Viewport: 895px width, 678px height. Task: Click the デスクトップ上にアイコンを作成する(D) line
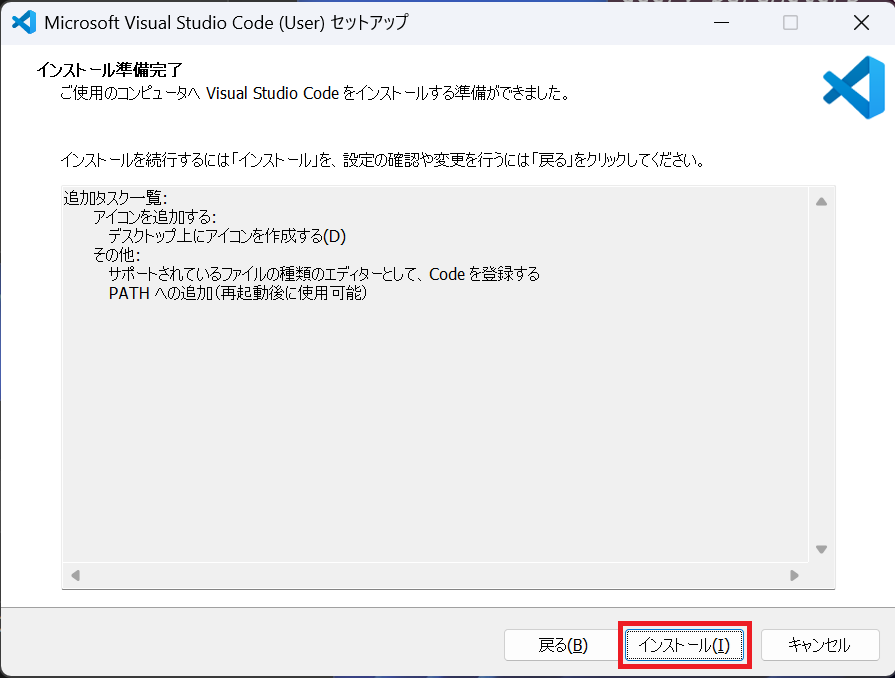pos(226,236)
